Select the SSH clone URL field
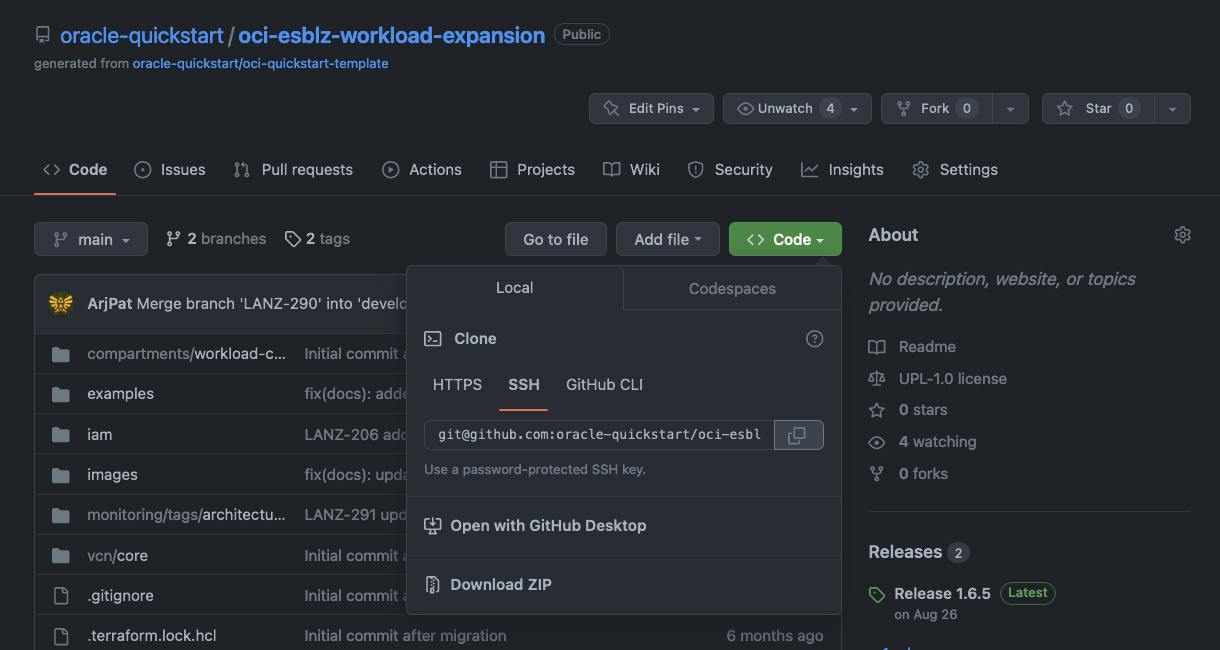This screenshot has height=650, width=1220. (x=598, y=434)
